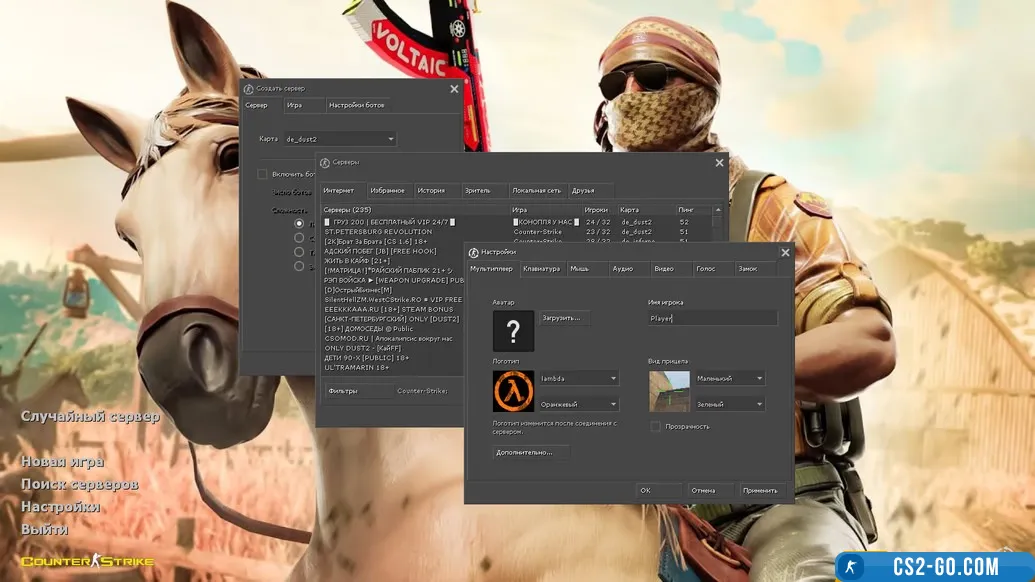Click the Имя игрока text field
The image size is (1035, 582).
[711, 318]
